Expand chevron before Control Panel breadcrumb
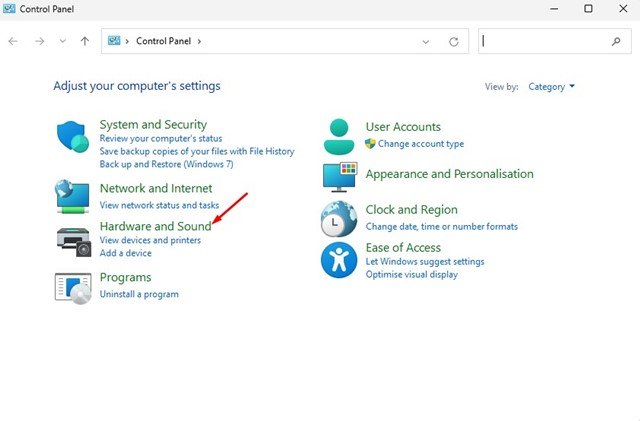Screen dimensions: 640x421 (x=127, y=41)
